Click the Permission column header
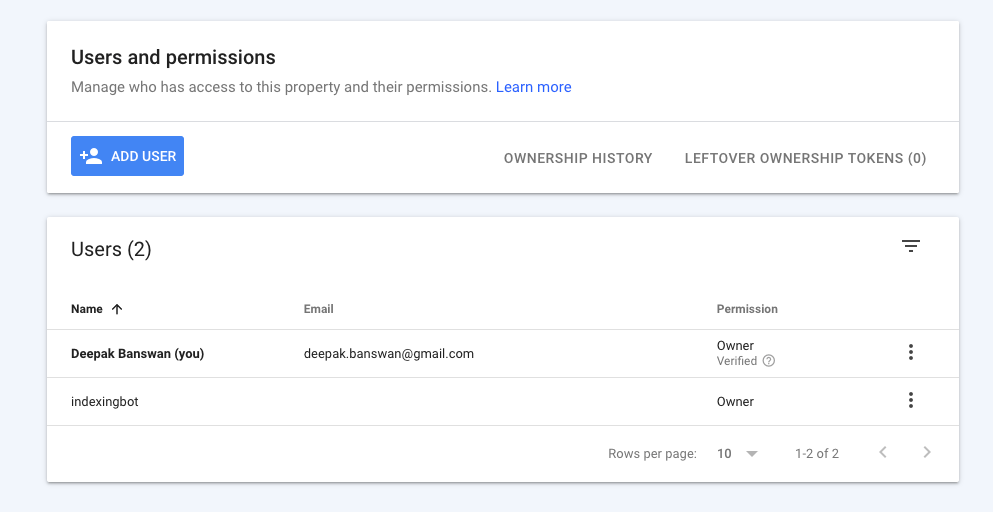Screen dimensions: 993x512 click(x=747, y=309)
